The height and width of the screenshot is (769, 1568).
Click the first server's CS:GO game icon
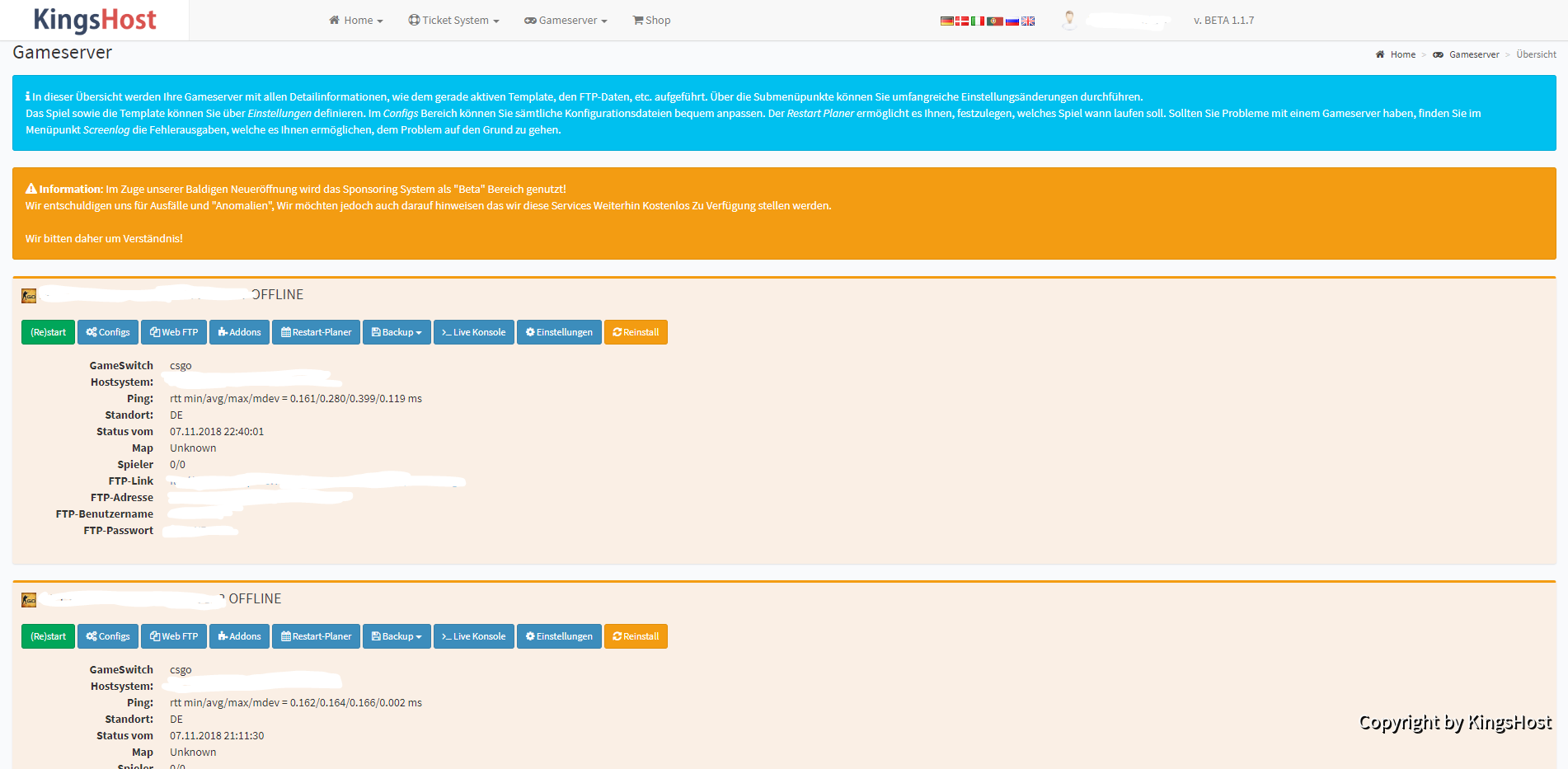29,296
